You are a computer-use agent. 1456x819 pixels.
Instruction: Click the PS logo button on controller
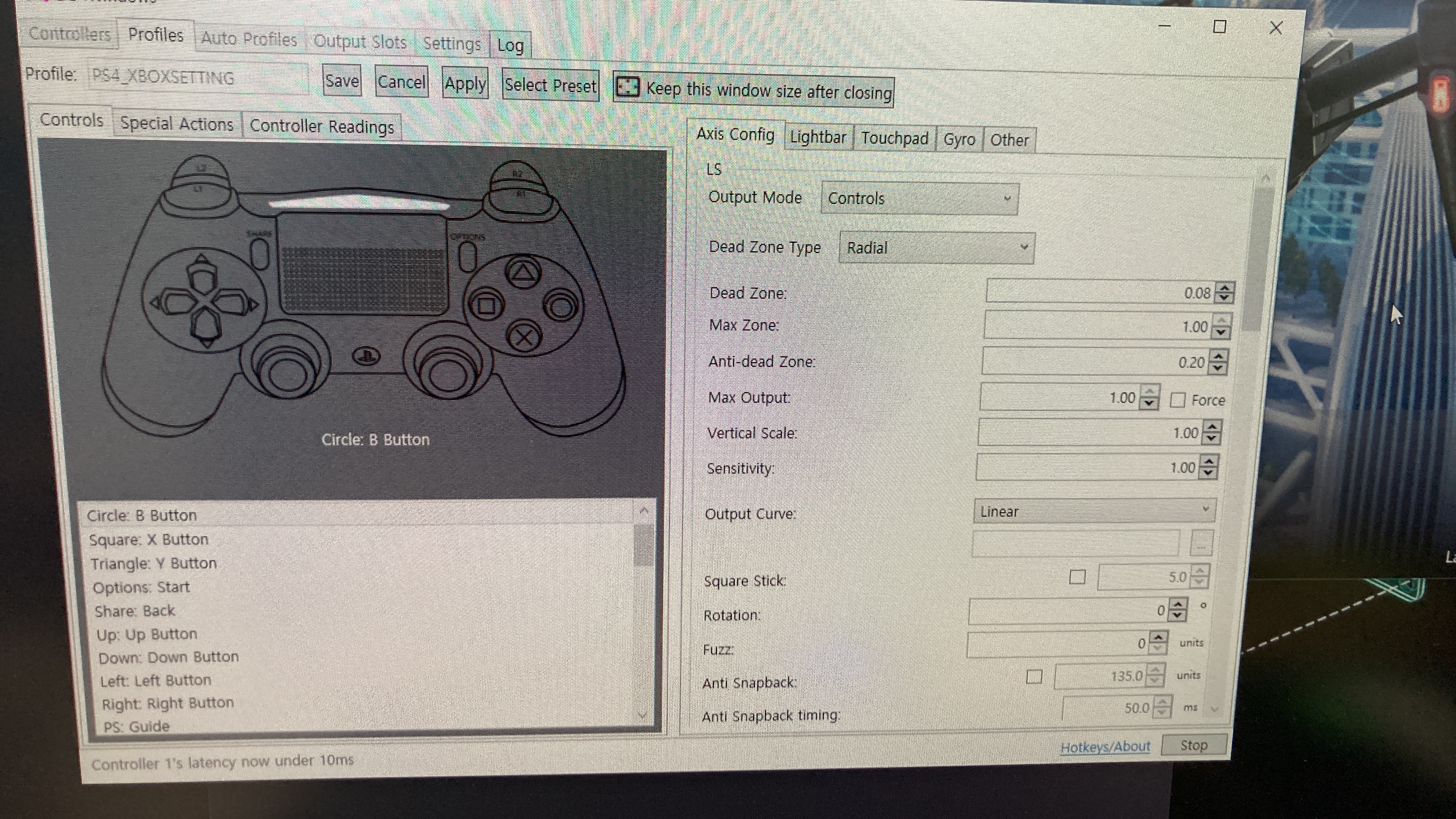pos(366,356)
